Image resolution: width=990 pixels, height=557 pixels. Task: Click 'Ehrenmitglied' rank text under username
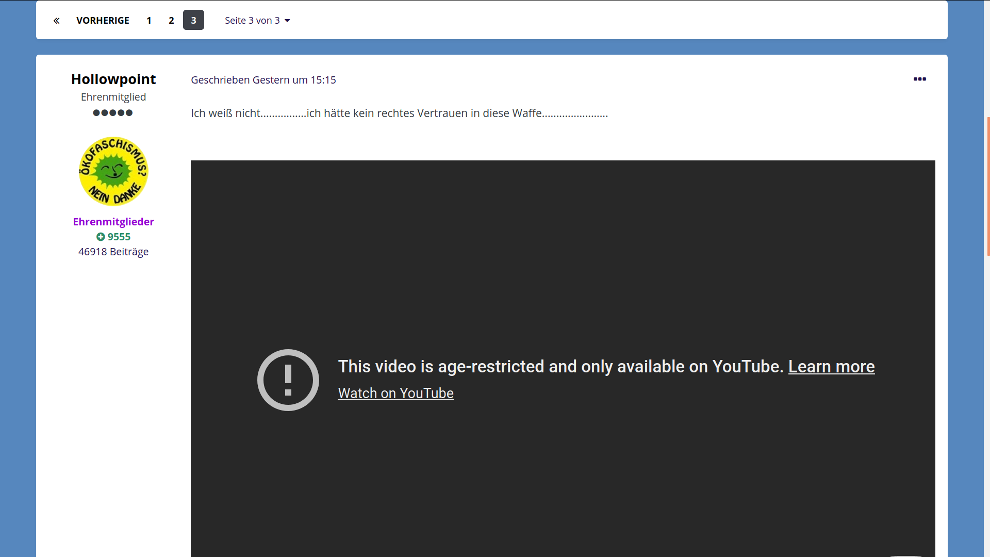pos(114,97)
